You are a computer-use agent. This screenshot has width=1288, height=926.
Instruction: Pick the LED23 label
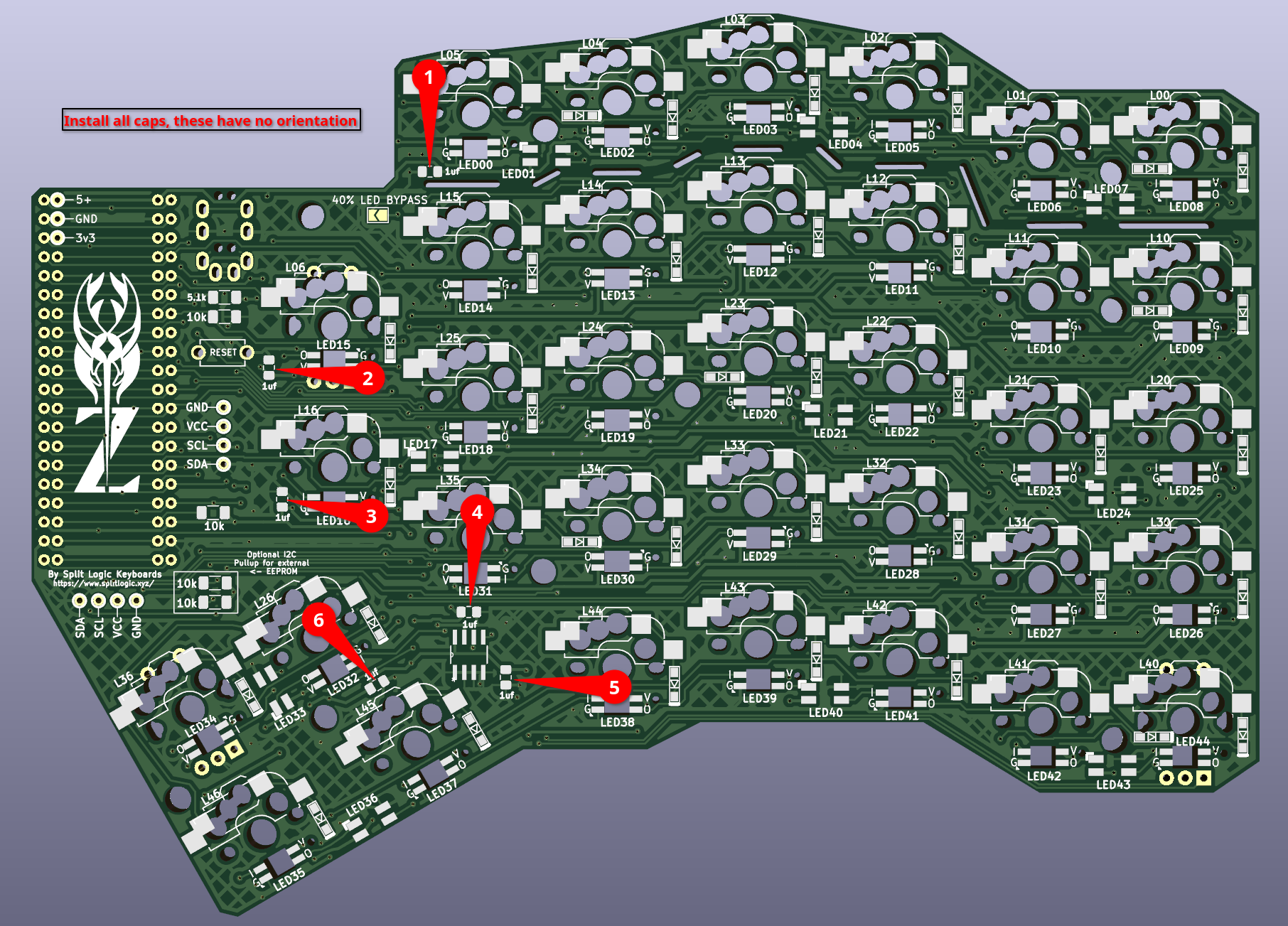point(1044,490)
